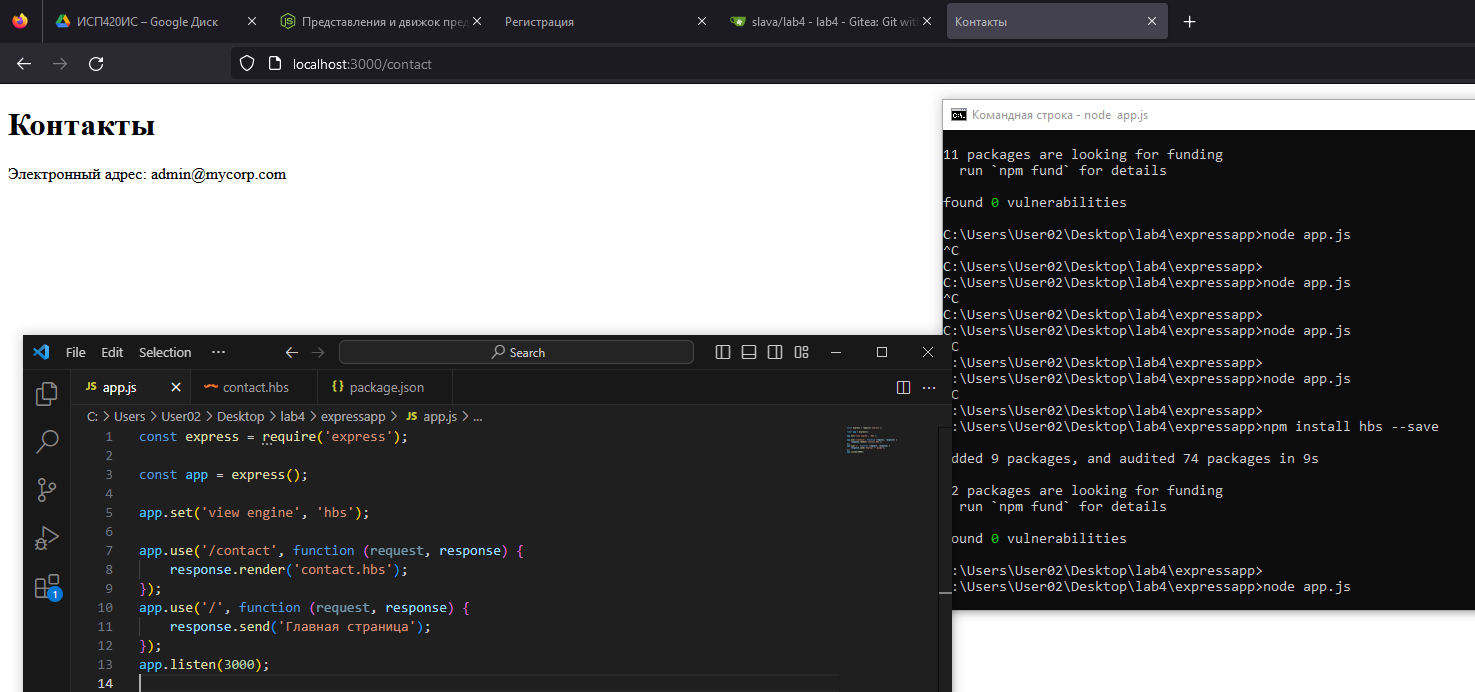Open the Run and Debug view
Viewport: 1475px width, 692px height.
(46, 538)
